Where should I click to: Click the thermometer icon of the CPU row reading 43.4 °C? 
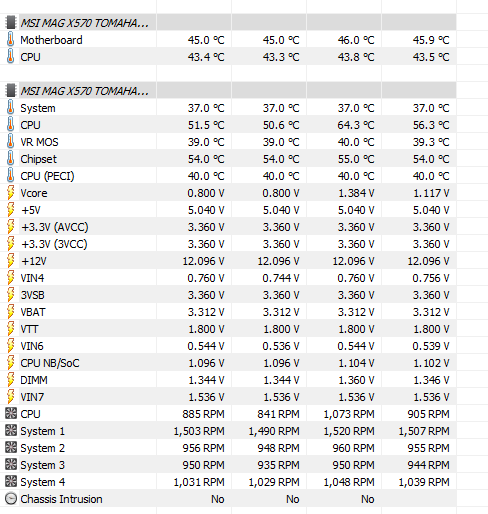click(x=11, y=57)
